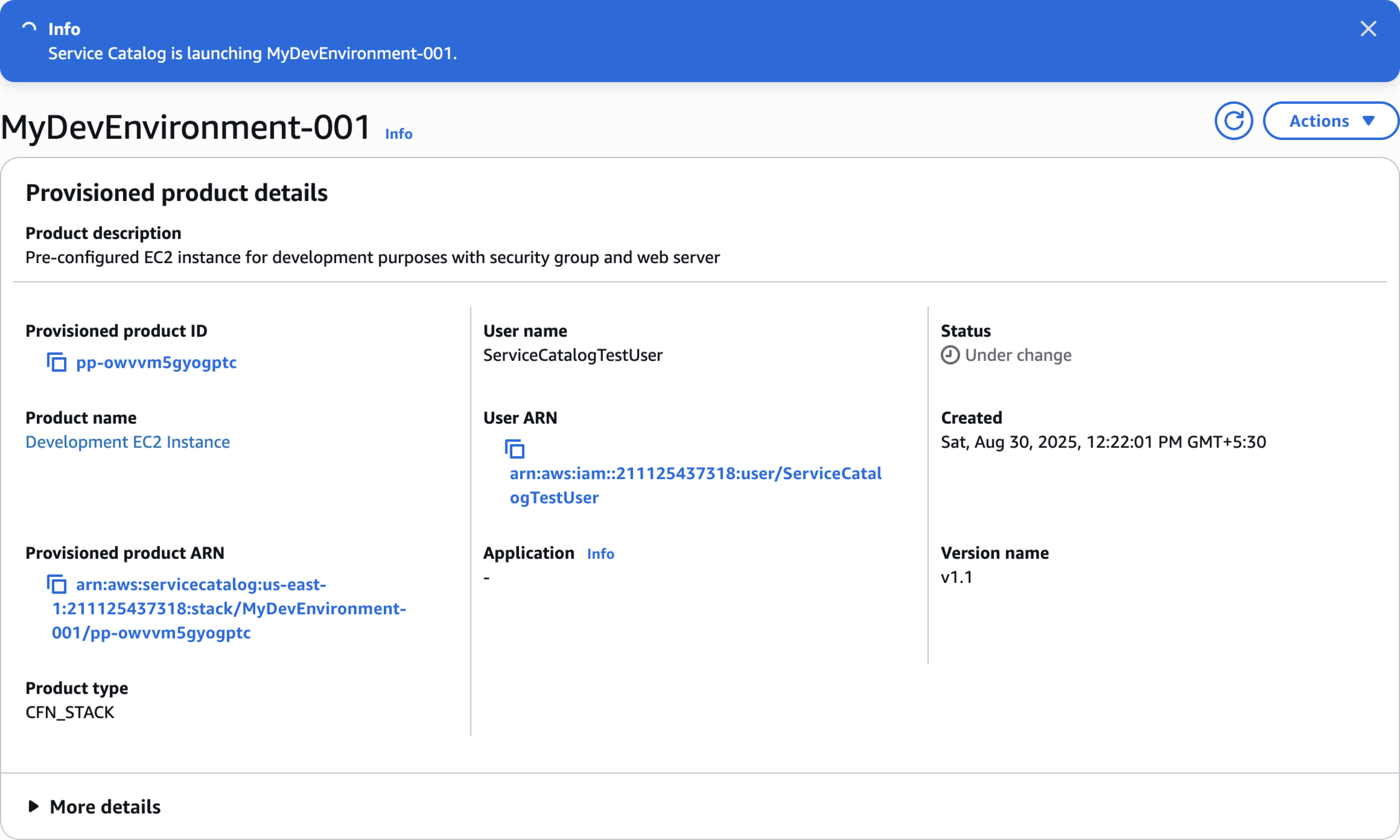Copy the User ARN
The width and height of the screenshot is (1400, 840).
tap(515, 449)
